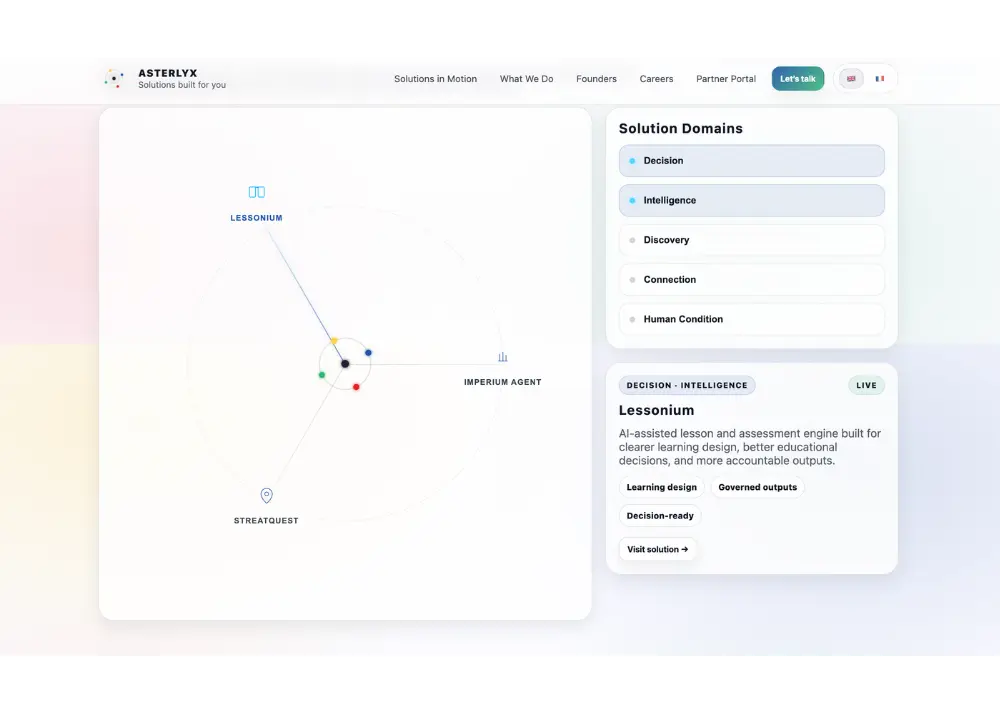Image resolution: width=1000 pixels, height=714 pixels.
Task: Select the Streatquest map pin icon
Action: [267, 495]
